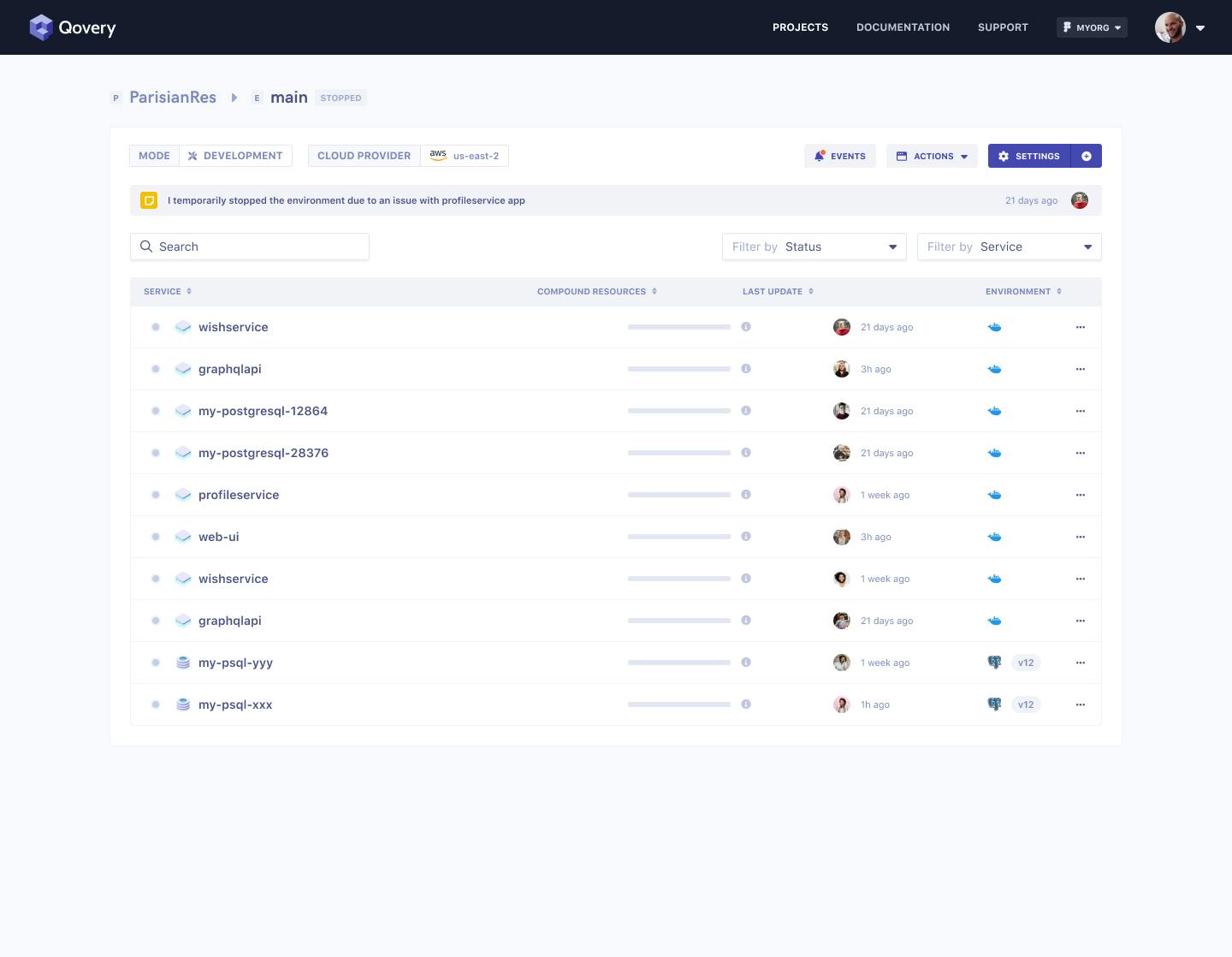Click the Docker icon in my-postgresql-12864 row
1232x957 pixels.
tap(994, 411)
